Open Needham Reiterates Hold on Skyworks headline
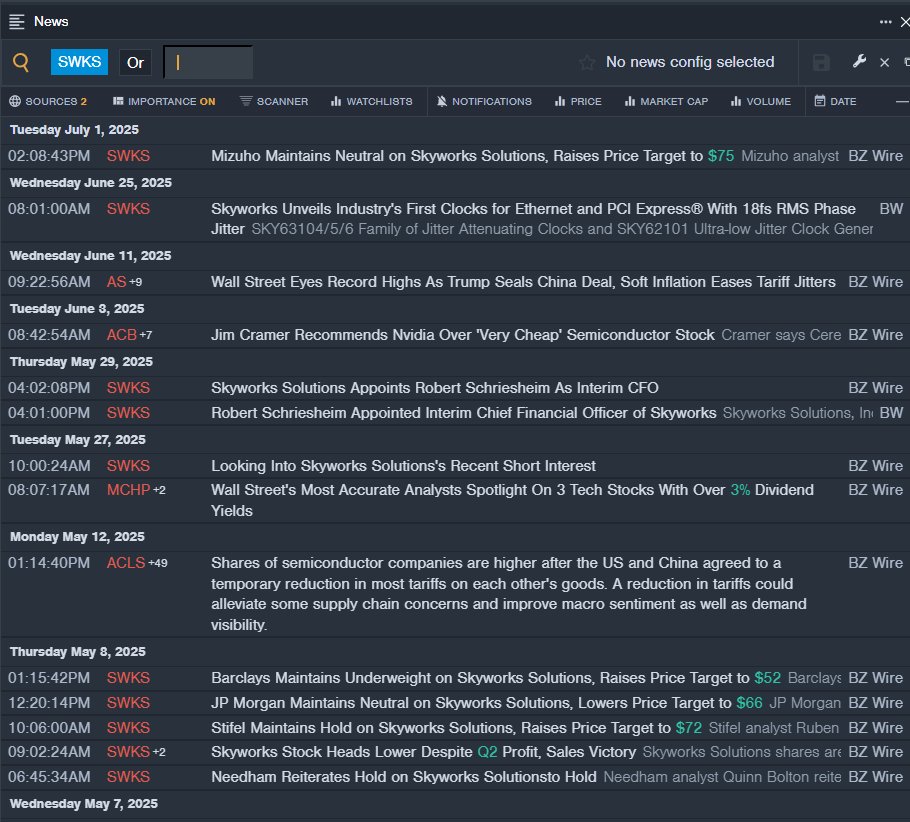The width and height of the screenshot is (910, 822). click(404, 777)
